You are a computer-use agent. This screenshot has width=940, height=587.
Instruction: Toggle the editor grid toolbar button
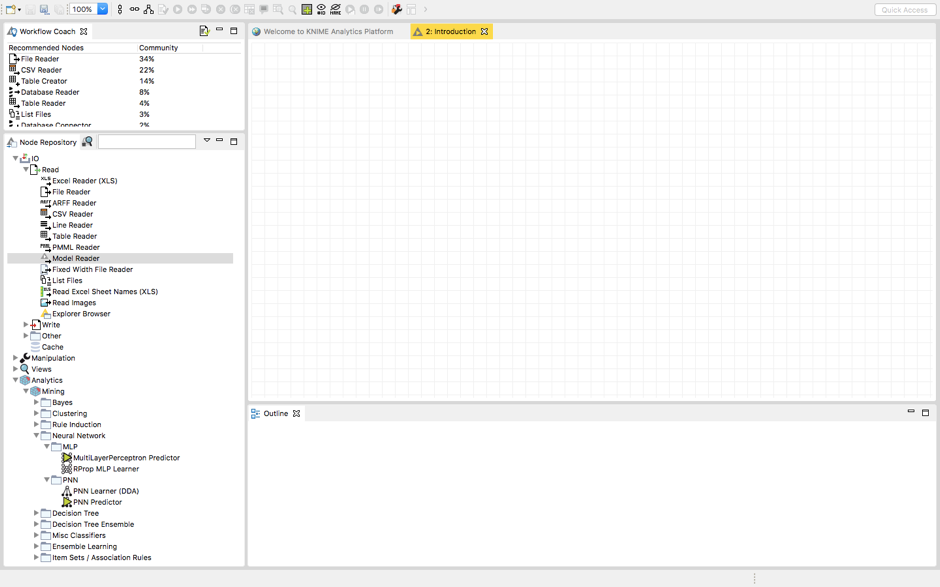(x=307, y=9)
